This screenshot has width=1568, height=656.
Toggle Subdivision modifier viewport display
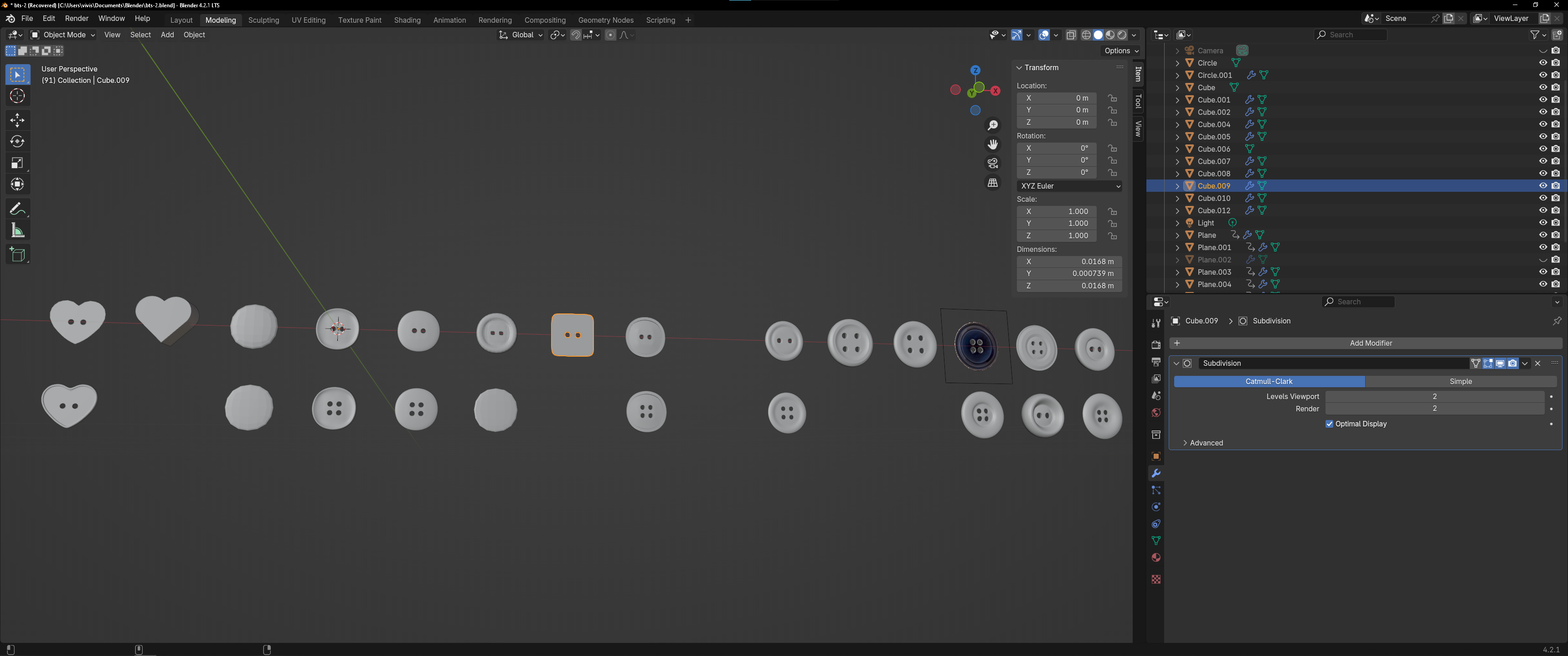(1500, 363)
